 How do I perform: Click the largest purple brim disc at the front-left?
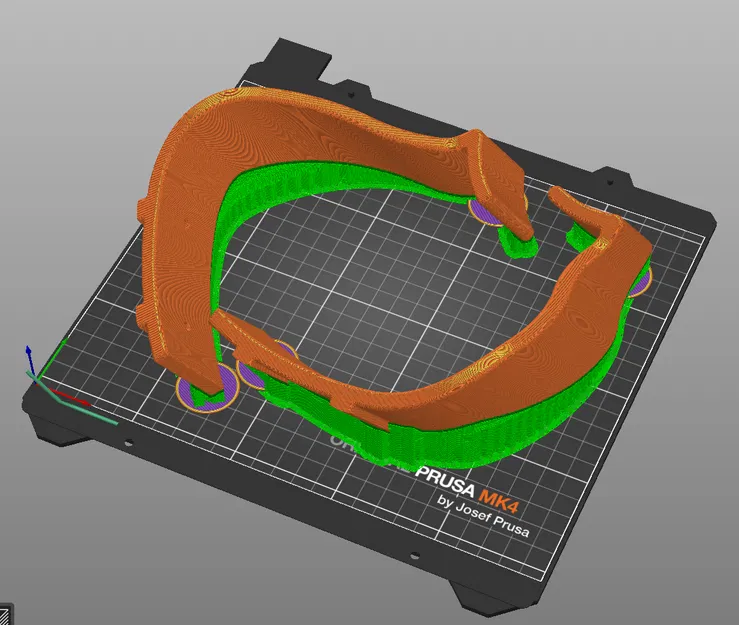click(x=207, y=388)
